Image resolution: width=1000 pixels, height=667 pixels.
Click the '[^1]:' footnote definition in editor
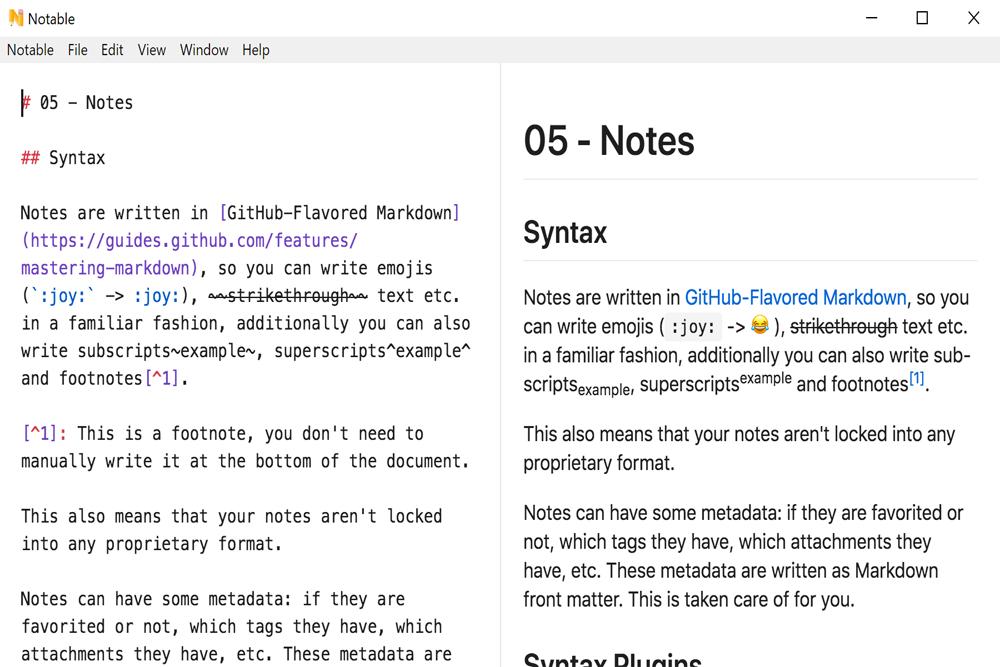click(x=44, y=434)
